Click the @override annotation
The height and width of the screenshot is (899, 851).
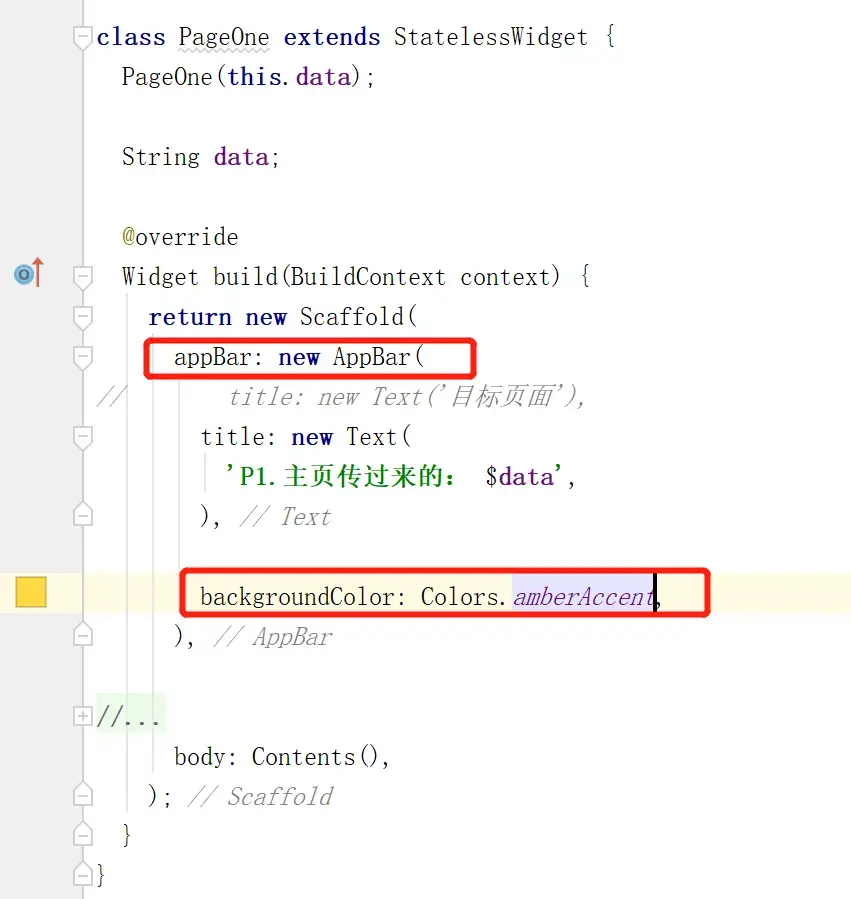click(x=180, y=237)
